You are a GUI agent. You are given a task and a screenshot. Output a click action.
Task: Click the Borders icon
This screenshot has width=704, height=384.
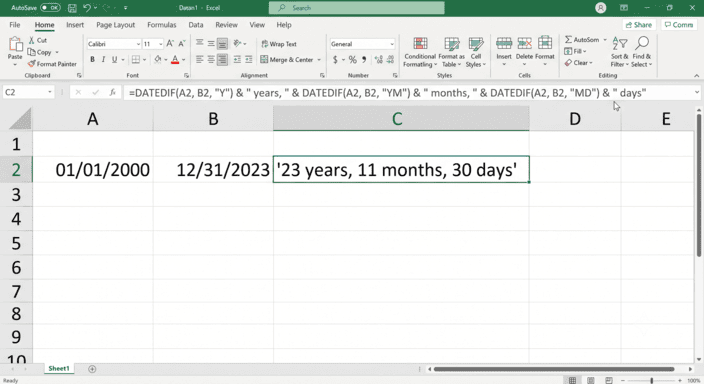136,59
